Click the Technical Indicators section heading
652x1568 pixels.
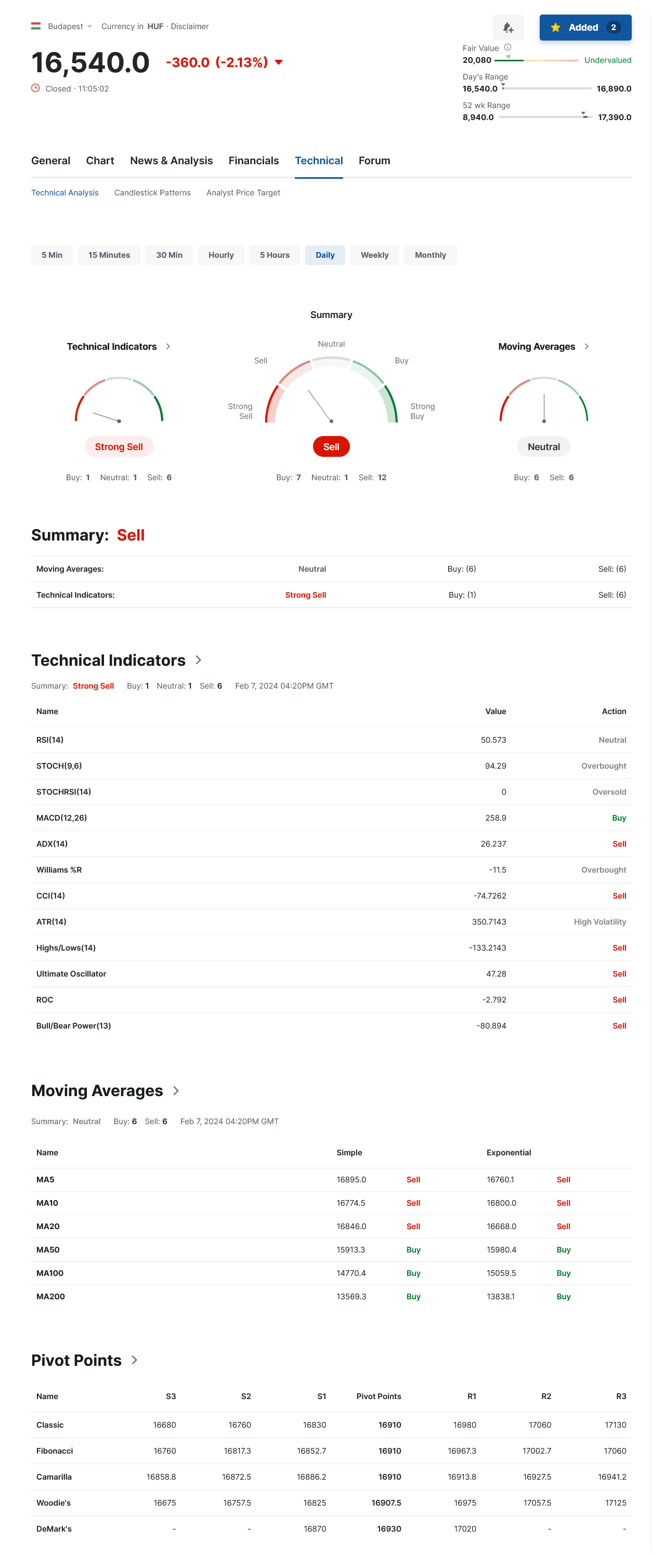point(108,661)
